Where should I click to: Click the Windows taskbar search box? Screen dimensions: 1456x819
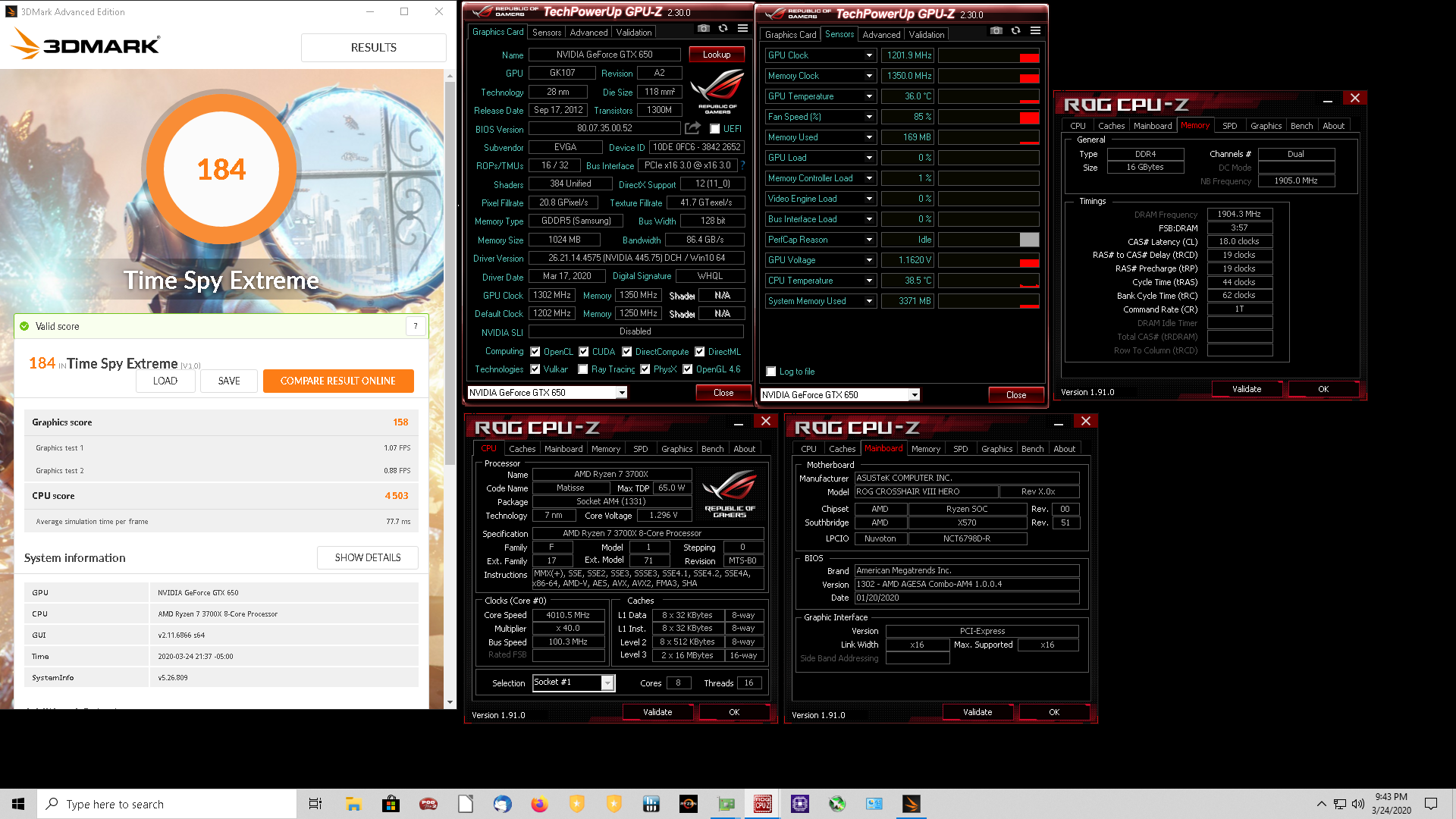(167, 804)
